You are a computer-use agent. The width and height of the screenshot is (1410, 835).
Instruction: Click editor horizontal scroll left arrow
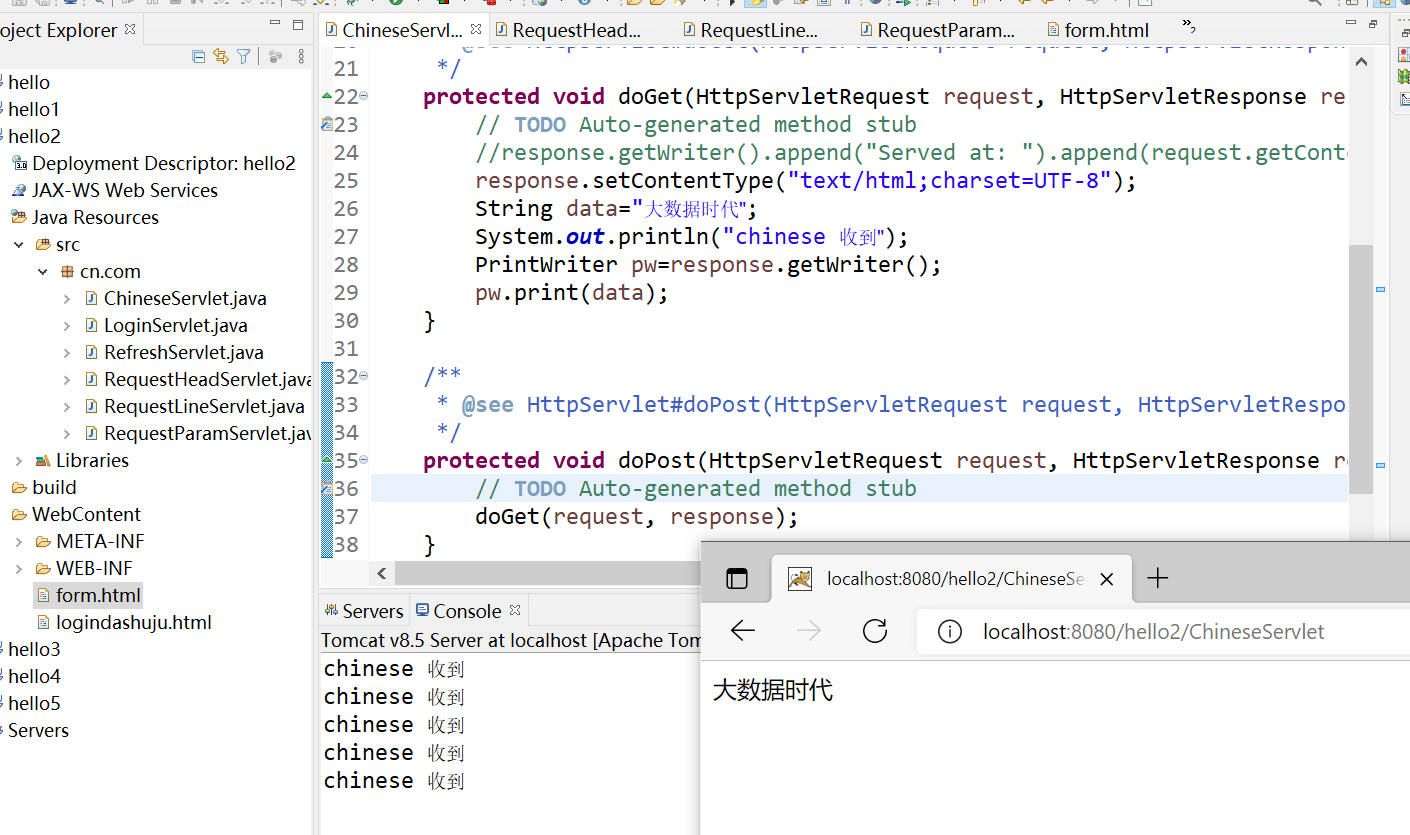(x=381, y=573)
